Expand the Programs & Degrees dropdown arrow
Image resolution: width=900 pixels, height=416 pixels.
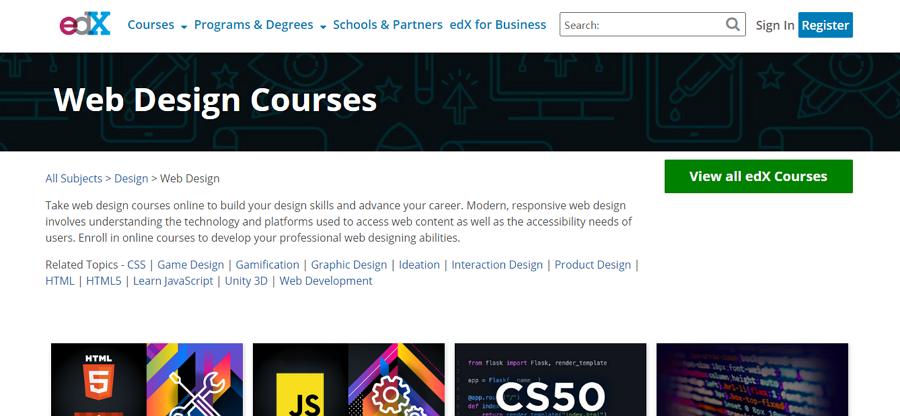(x=323, y=26)
